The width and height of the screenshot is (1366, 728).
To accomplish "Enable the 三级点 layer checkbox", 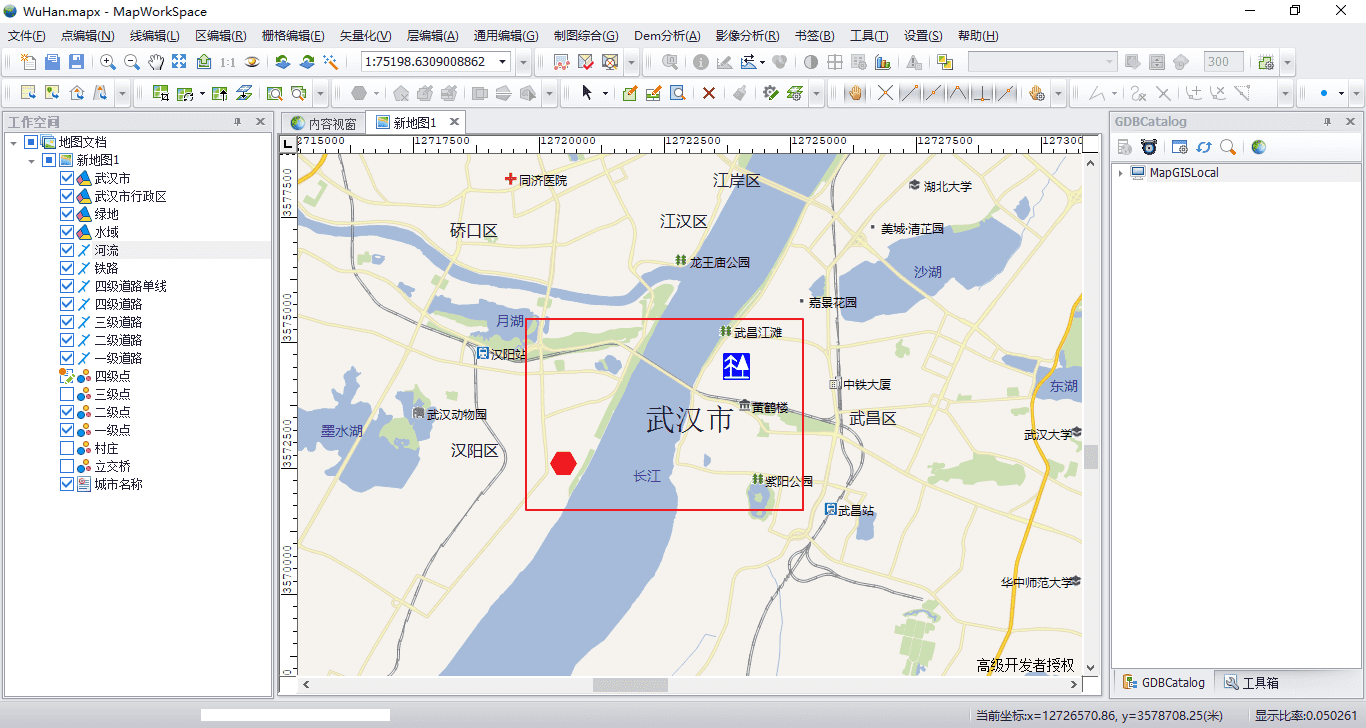I will (67, 394).
